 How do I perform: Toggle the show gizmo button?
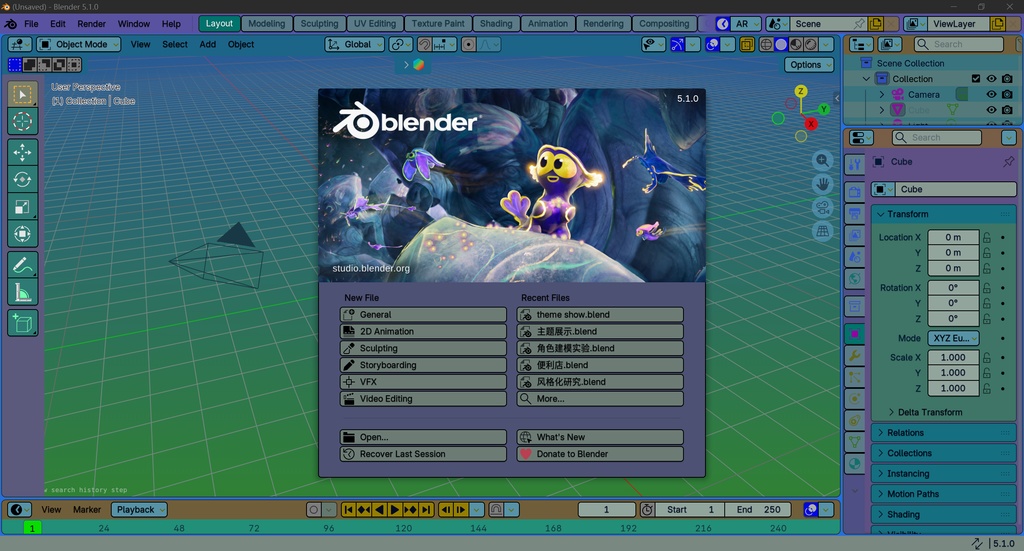click(x=677, y=44)
